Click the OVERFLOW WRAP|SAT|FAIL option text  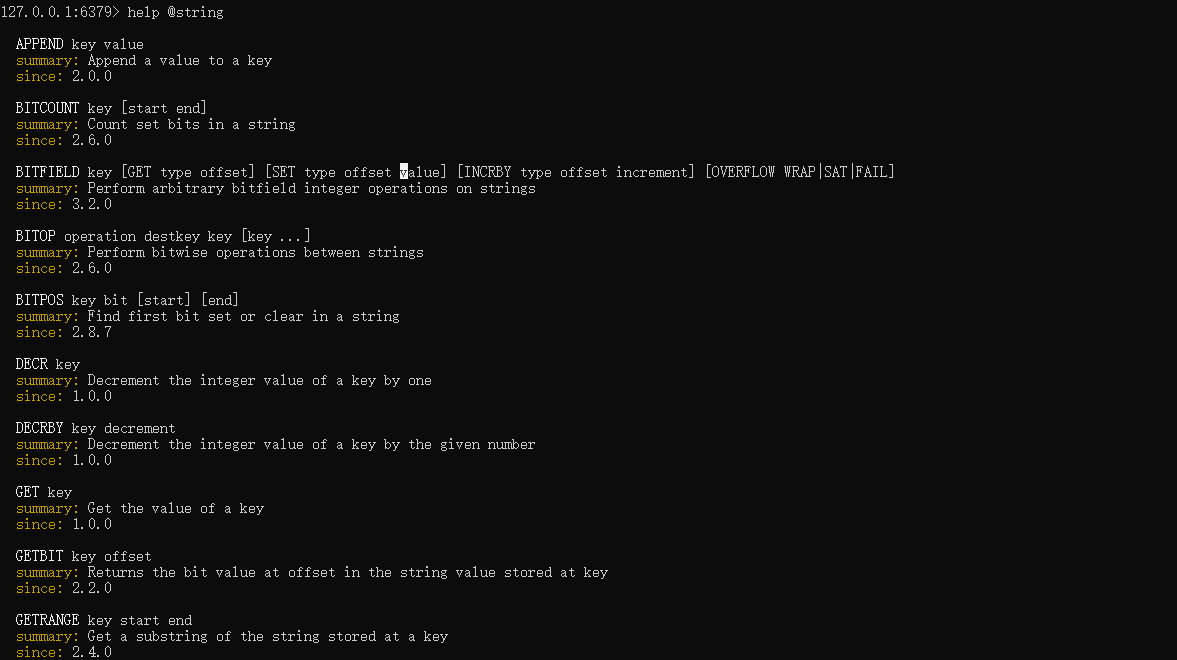point(799,172)
